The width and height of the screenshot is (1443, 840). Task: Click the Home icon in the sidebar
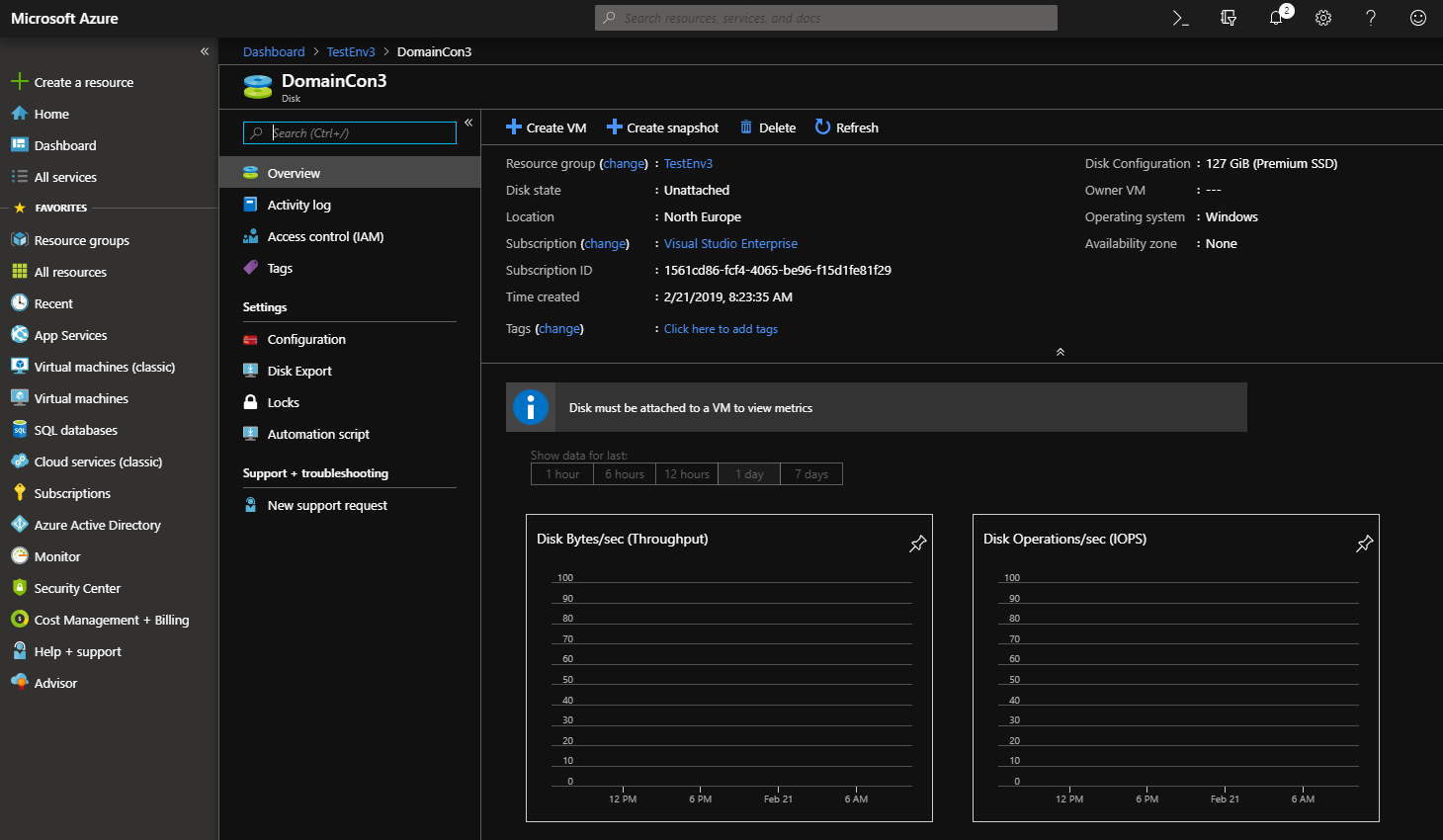19,114
